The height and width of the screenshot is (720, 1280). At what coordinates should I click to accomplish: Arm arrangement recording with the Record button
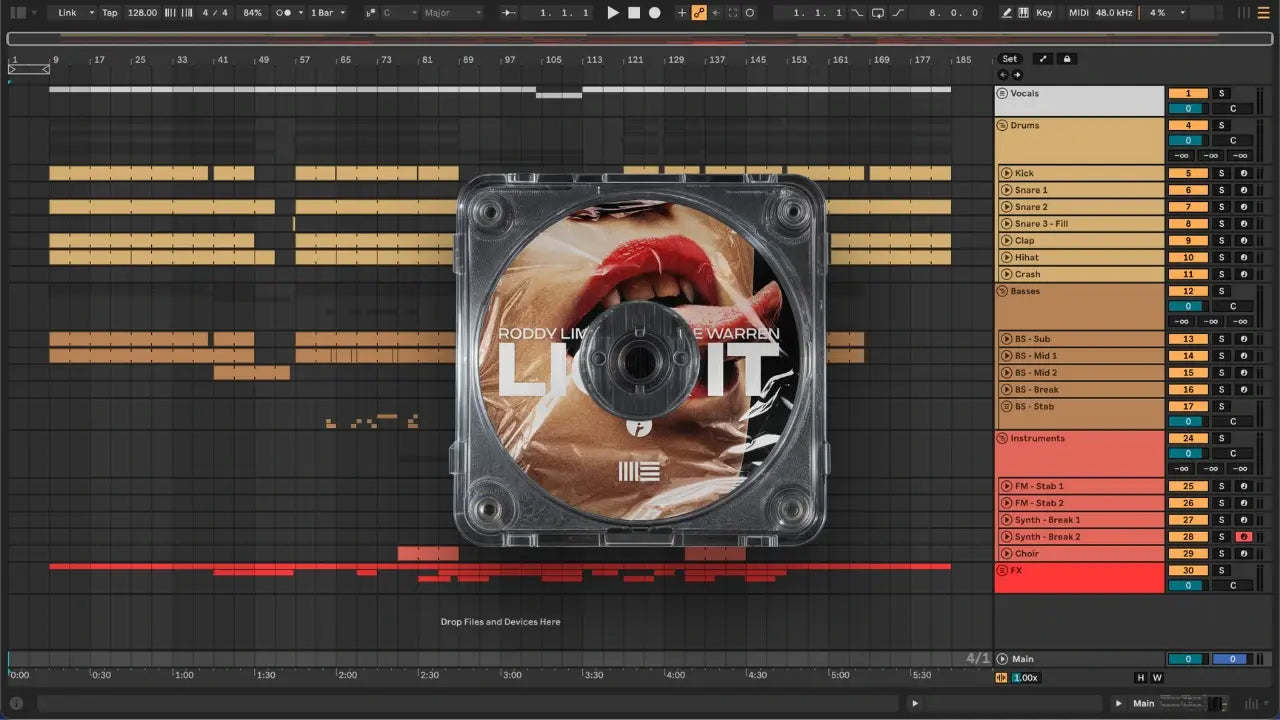coord(655,13)
